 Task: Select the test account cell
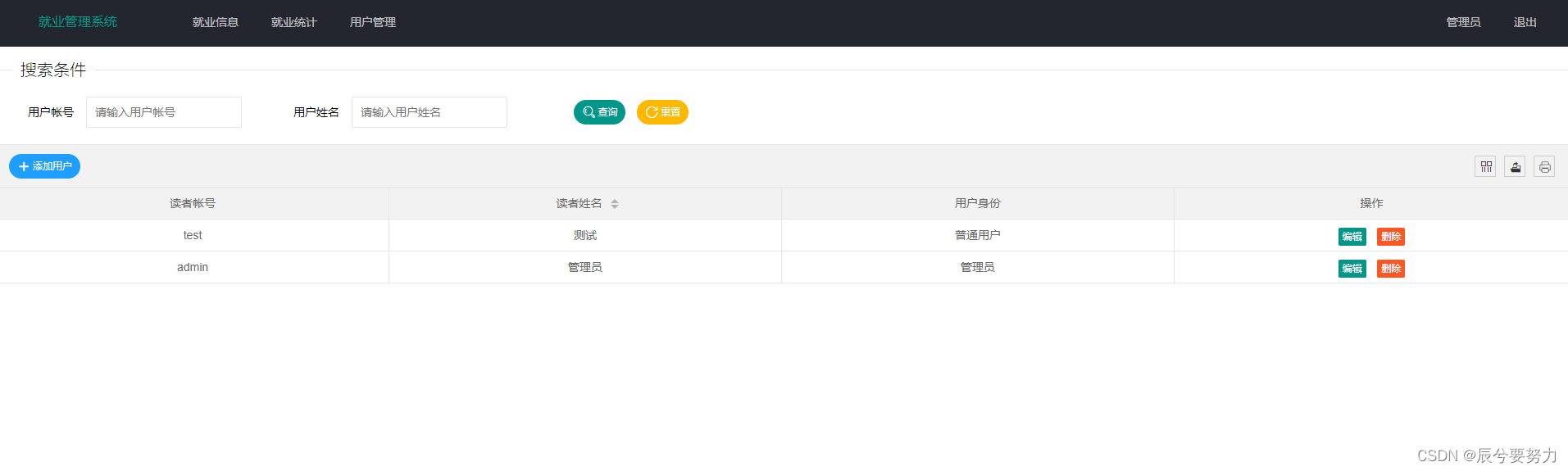193,235
